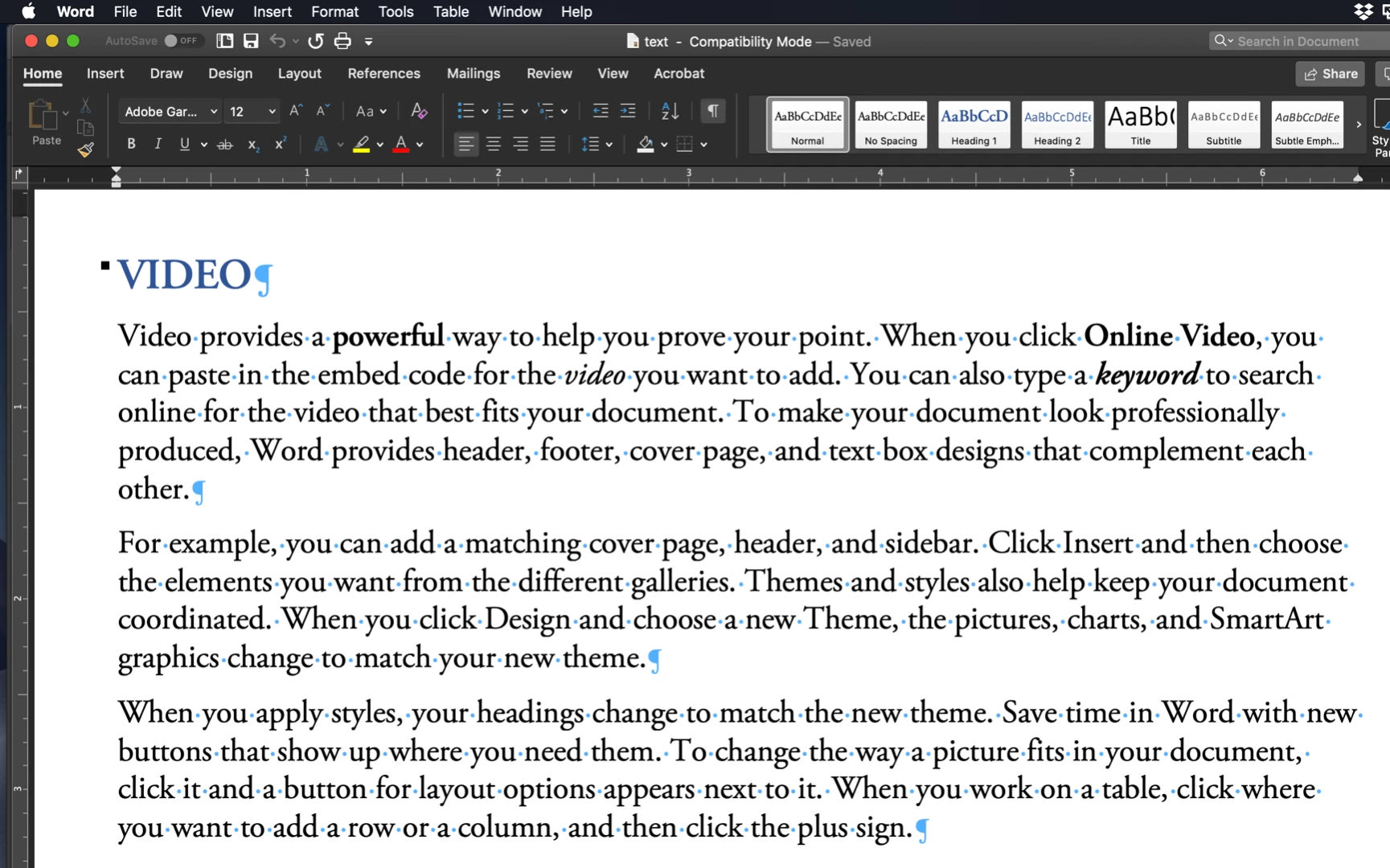This screenshot has height=868, width=1390.
Task: Open Change Case Aa dropdown
Action: (371, 112)
